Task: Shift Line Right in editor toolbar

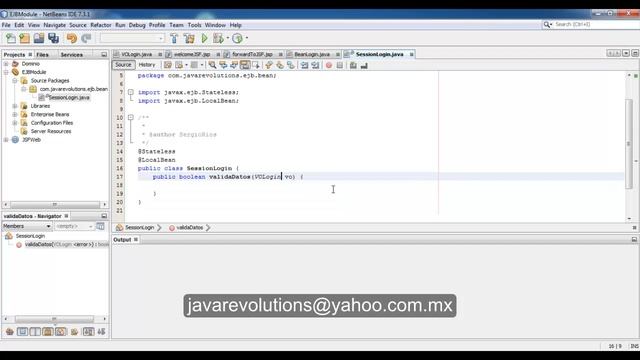Action: (x=315, y=65)
